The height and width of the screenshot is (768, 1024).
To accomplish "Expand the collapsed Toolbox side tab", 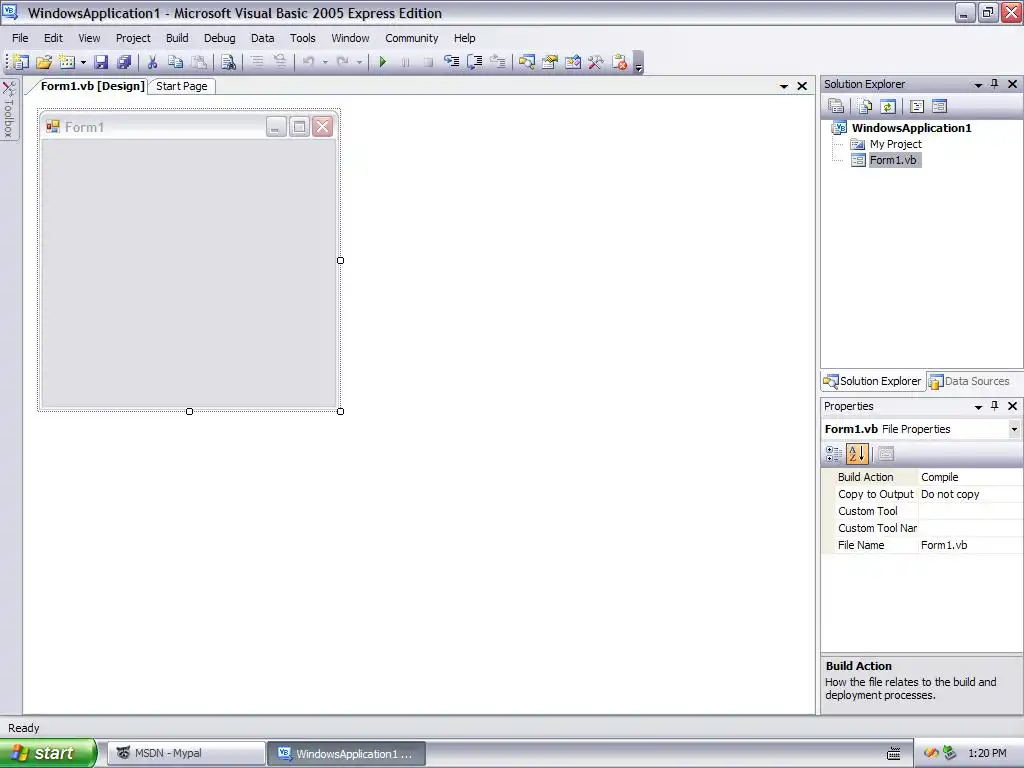I will click(x=9, y=109).
